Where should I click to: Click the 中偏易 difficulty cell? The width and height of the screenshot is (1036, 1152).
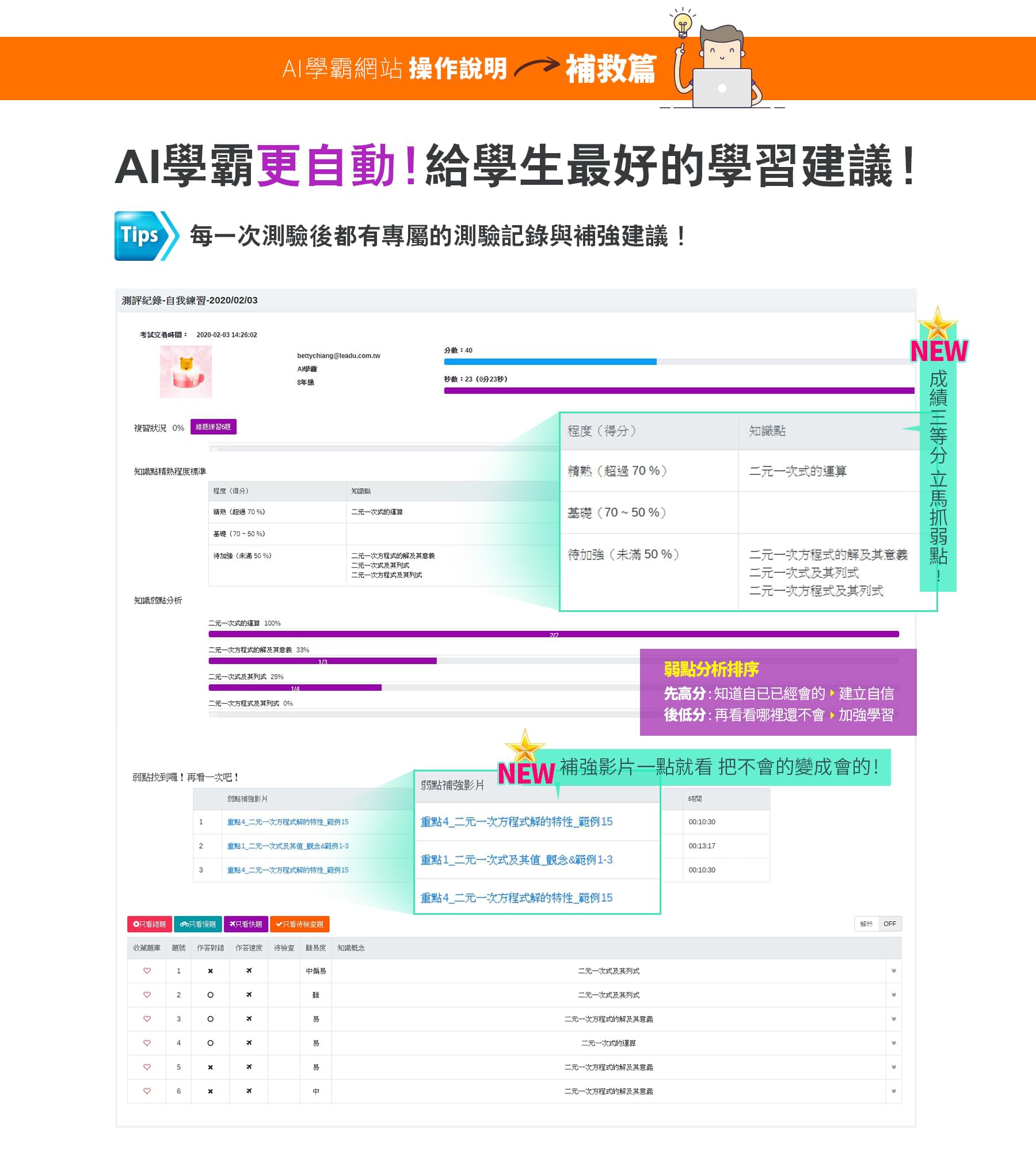click(315, 971)
